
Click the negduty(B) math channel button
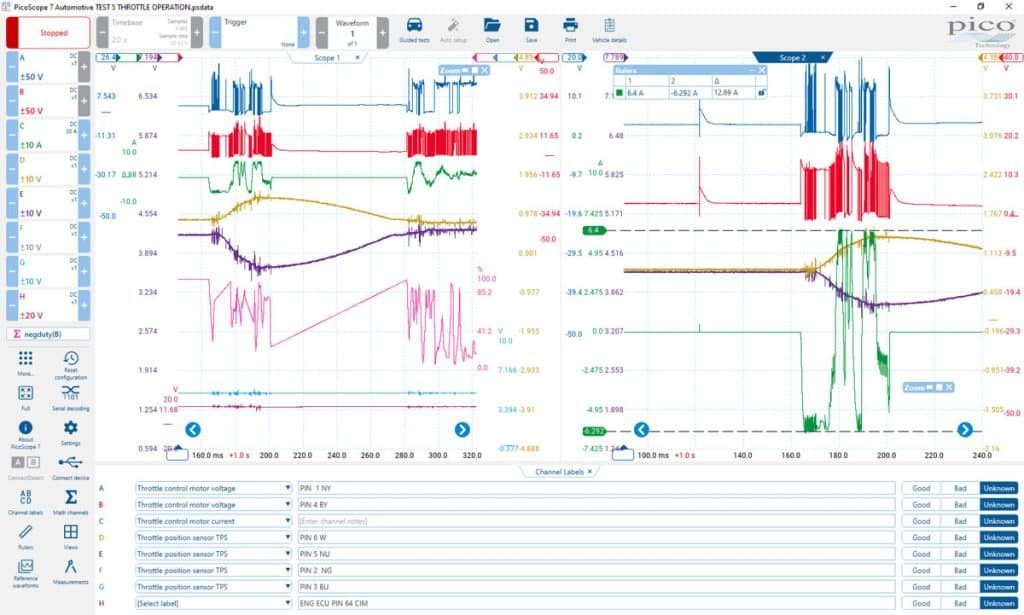coord(48,334)
